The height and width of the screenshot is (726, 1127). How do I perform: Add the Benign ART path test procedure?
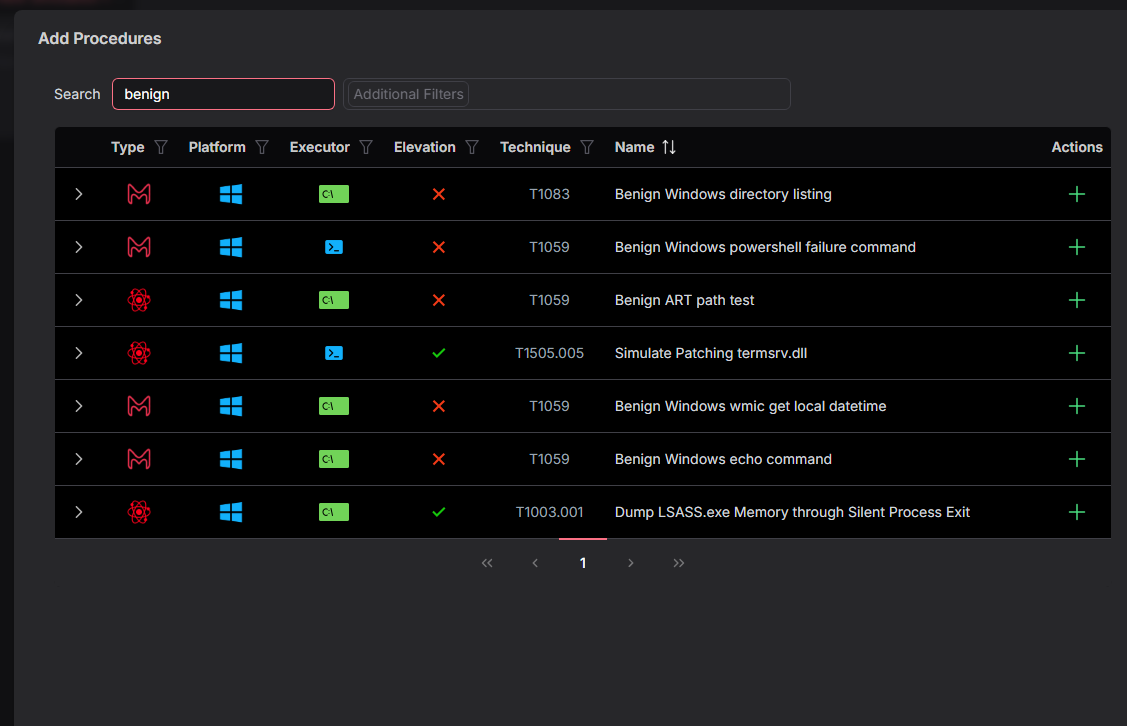click(1077, 300)
